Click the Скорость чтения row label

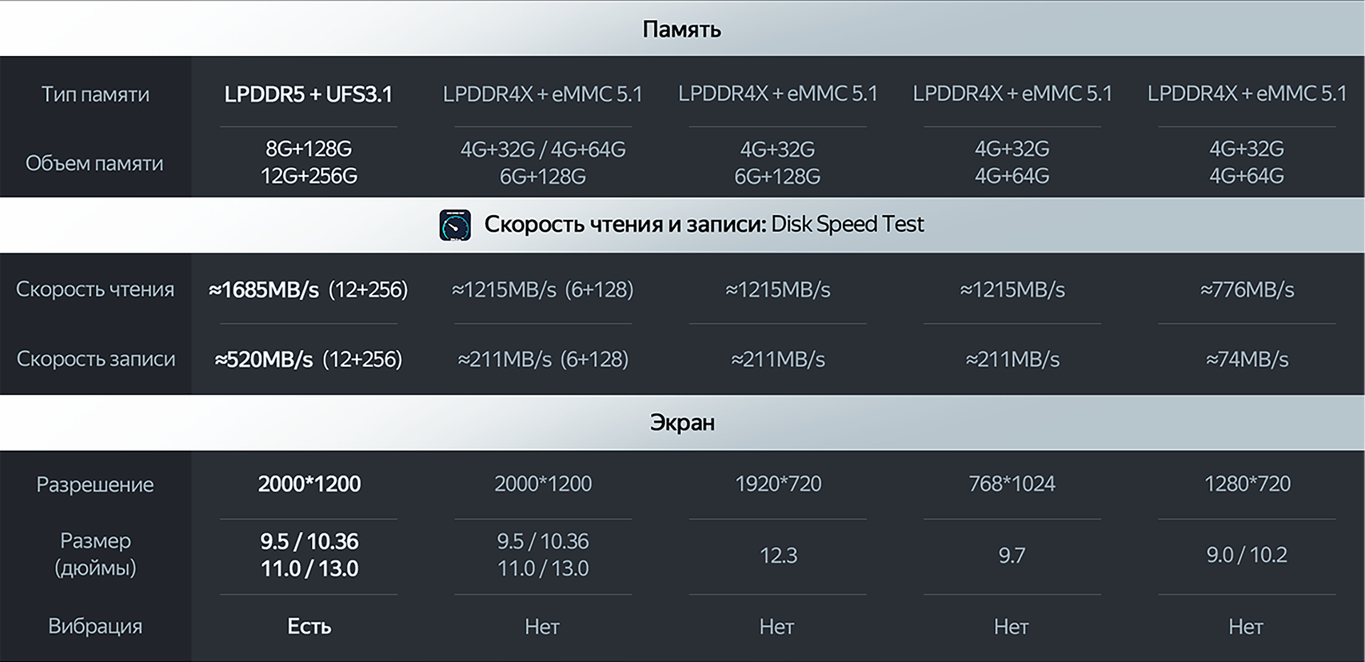pyautogui.click(x=95, y=290)
